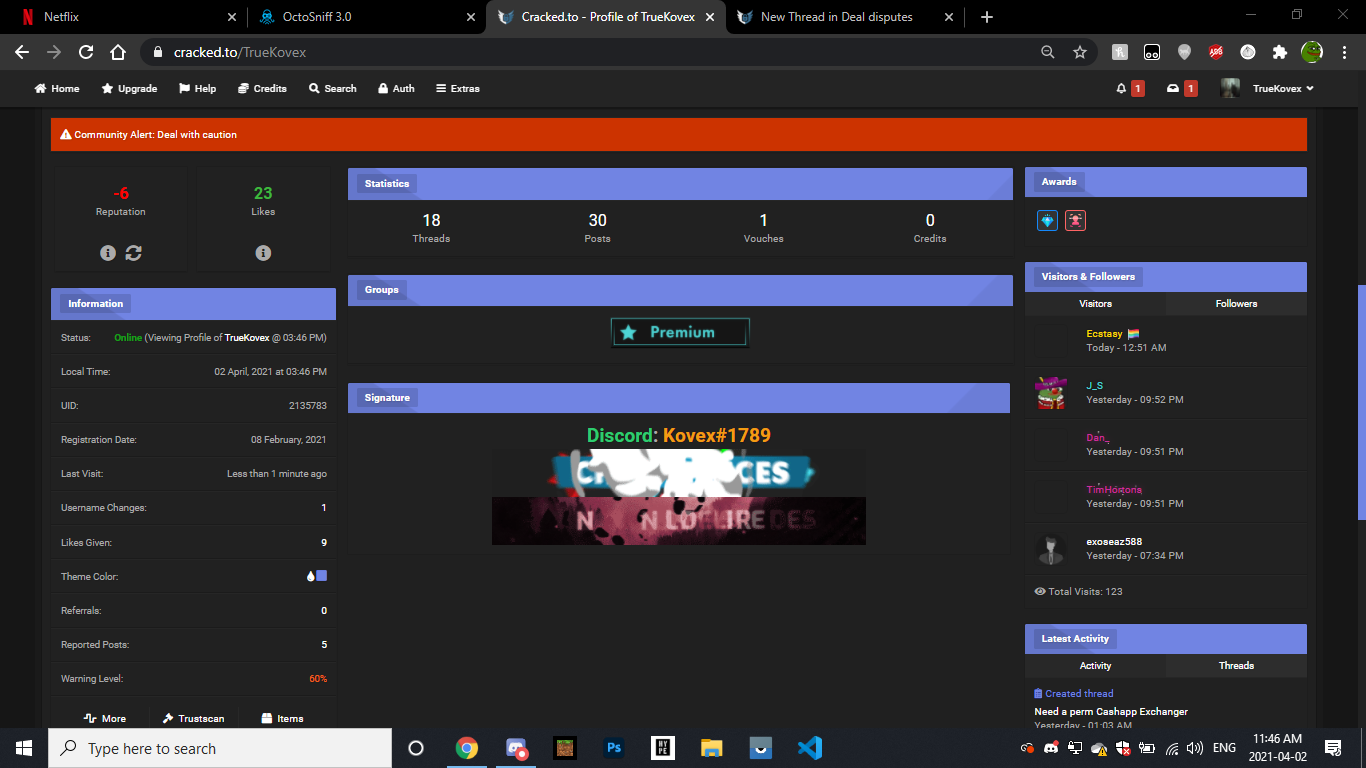Open the Windows Start menu

(x=24, y=748)
